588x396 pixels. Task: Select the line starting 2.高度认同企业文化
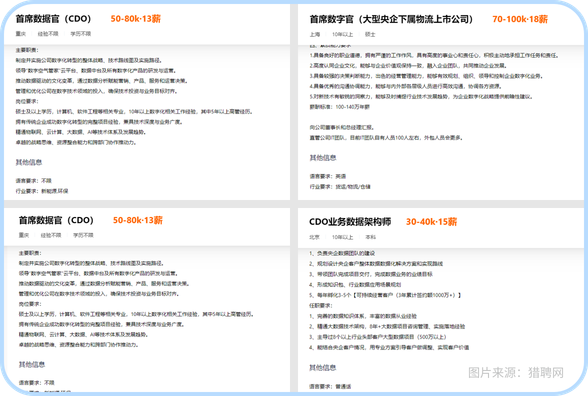[408, 66]
